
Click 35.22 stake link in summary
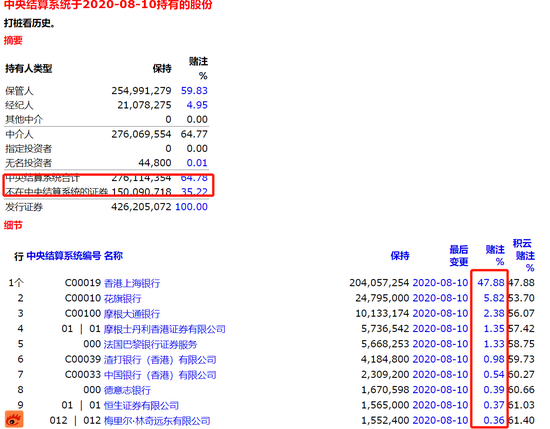click(x=194, y=192)
